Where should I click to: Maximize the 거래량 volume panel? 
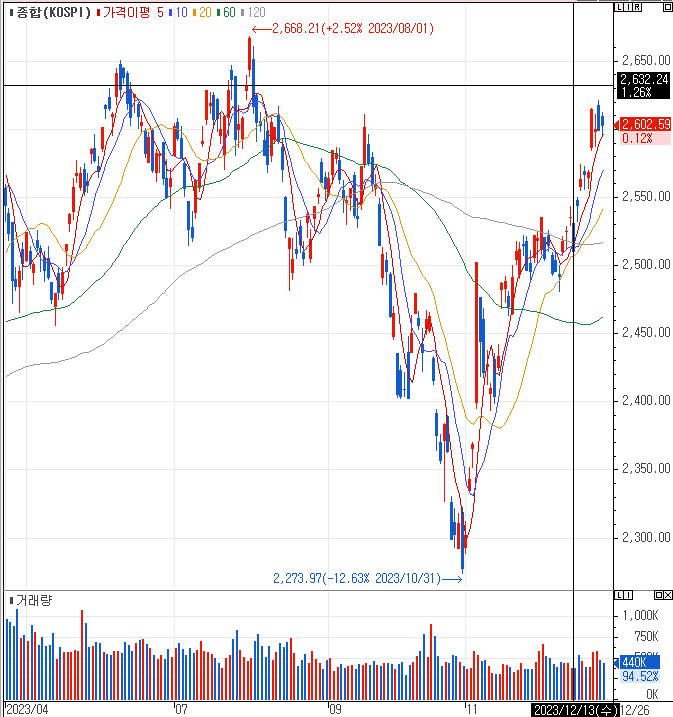659,595
